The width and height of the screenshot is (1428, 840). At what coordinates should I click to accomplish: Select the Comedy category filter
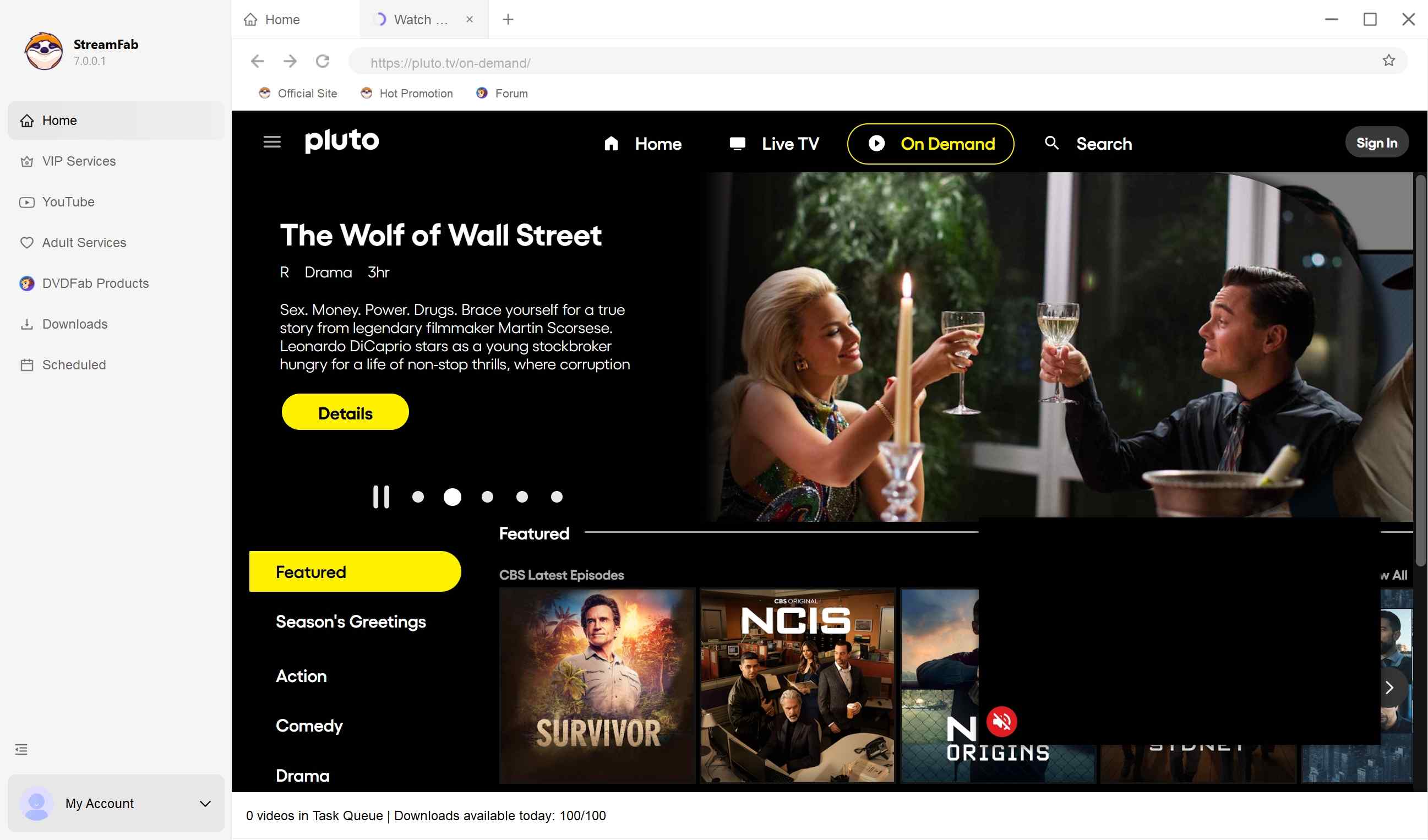pyautogui.click(x=309, y=726)
